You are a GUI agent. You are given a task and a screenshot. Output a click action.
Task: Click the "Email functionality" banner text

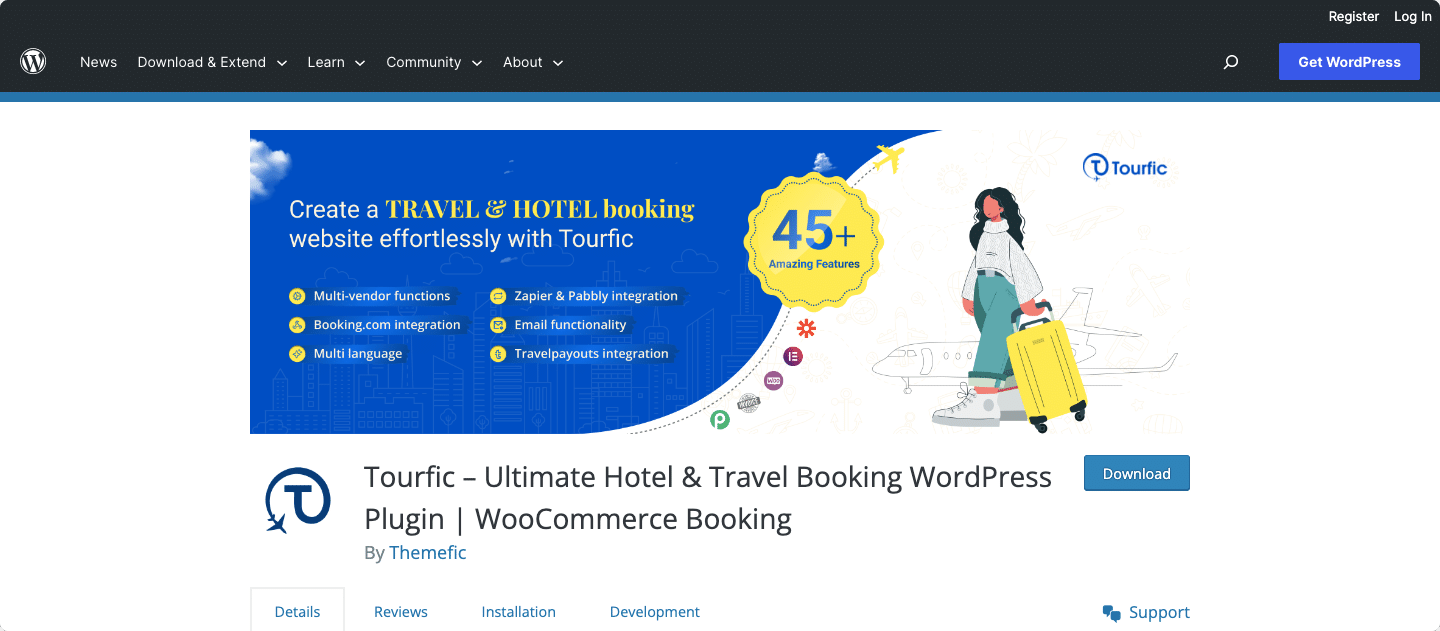(x=570, y=325)
